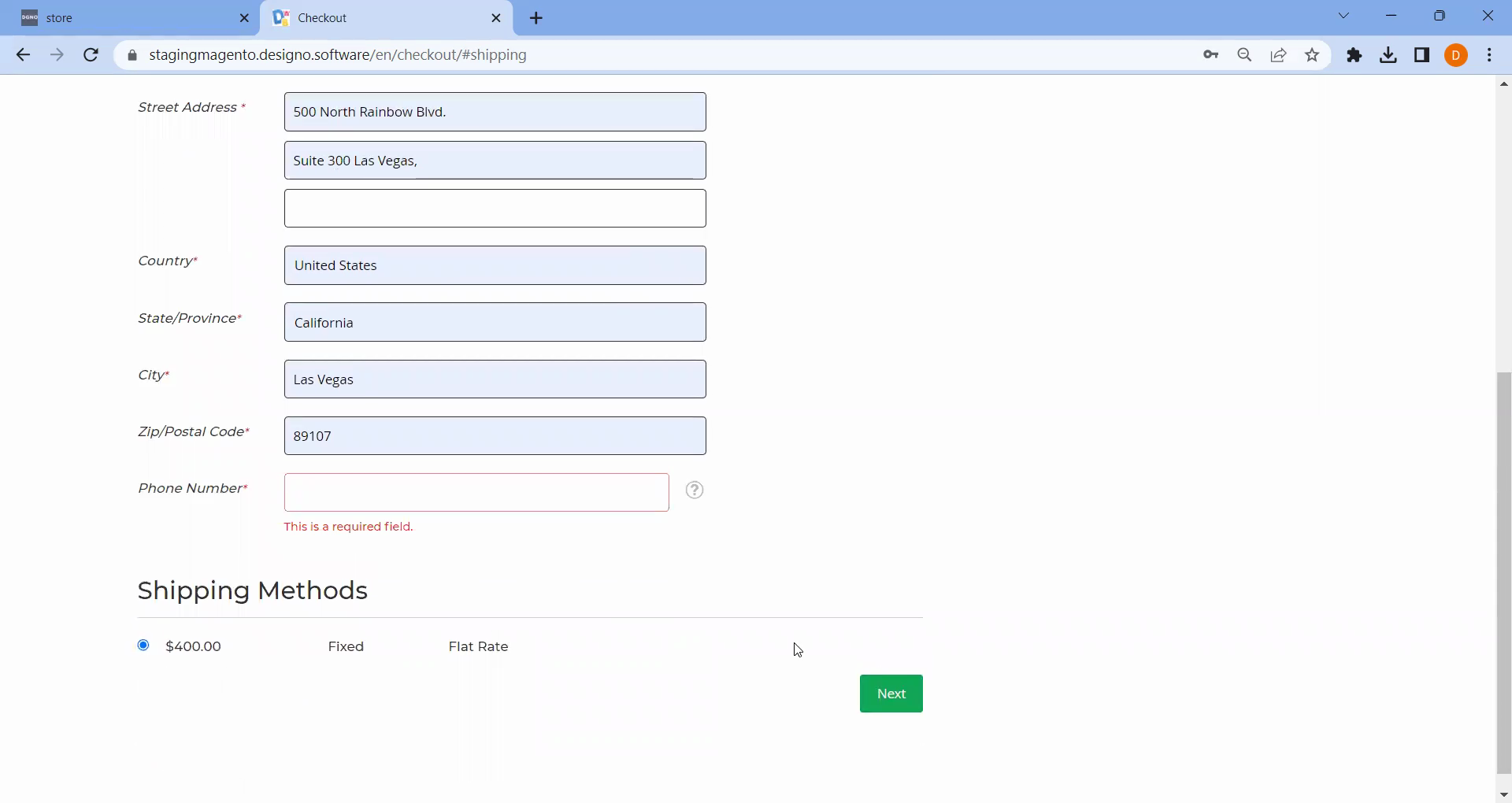
Task: Click the zoom magnifier icon in address bar
Action: point(1244,55)
